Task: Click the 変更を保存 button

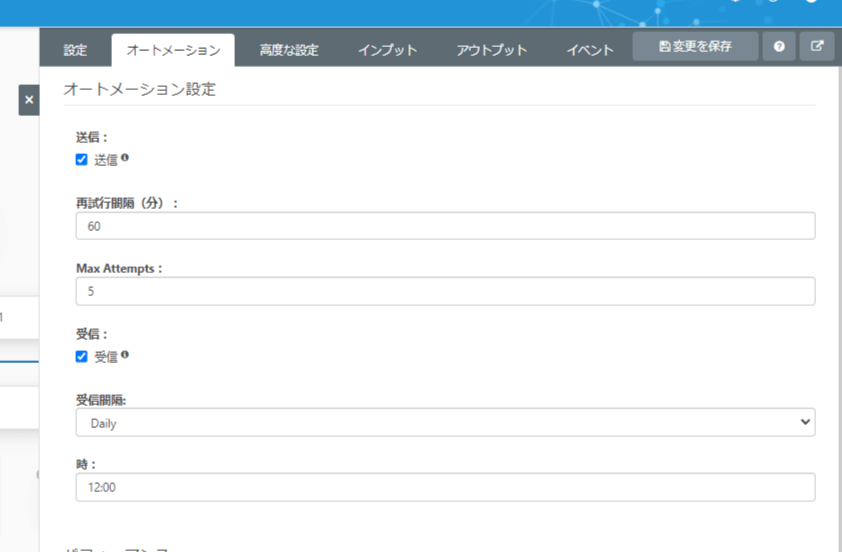Action: tap(695, 47)
